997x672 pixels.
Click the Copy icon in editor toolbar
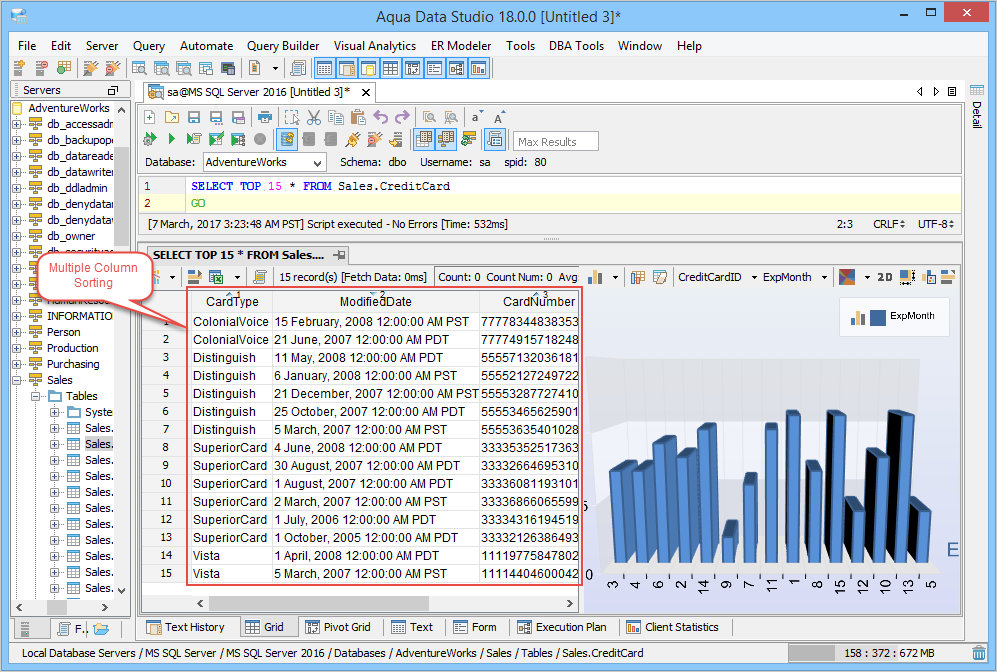[336, 117]
